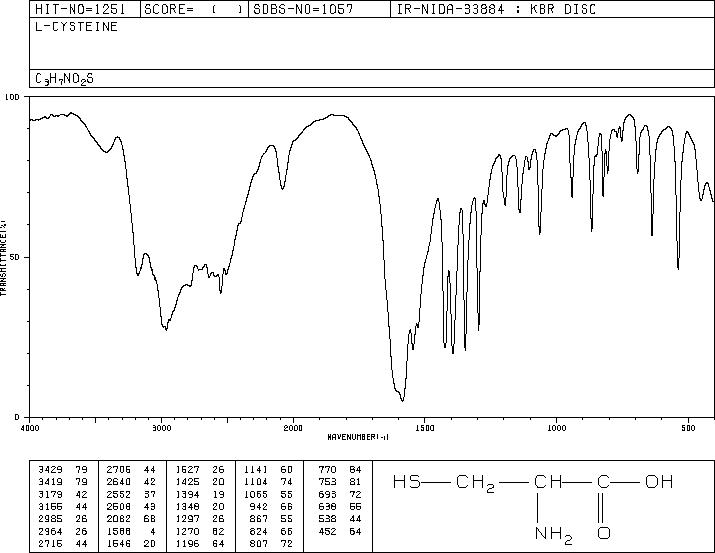715x553 pixels.
Task: Select the L-CYSTEINE compound name
Action: [x=77, y=27]
